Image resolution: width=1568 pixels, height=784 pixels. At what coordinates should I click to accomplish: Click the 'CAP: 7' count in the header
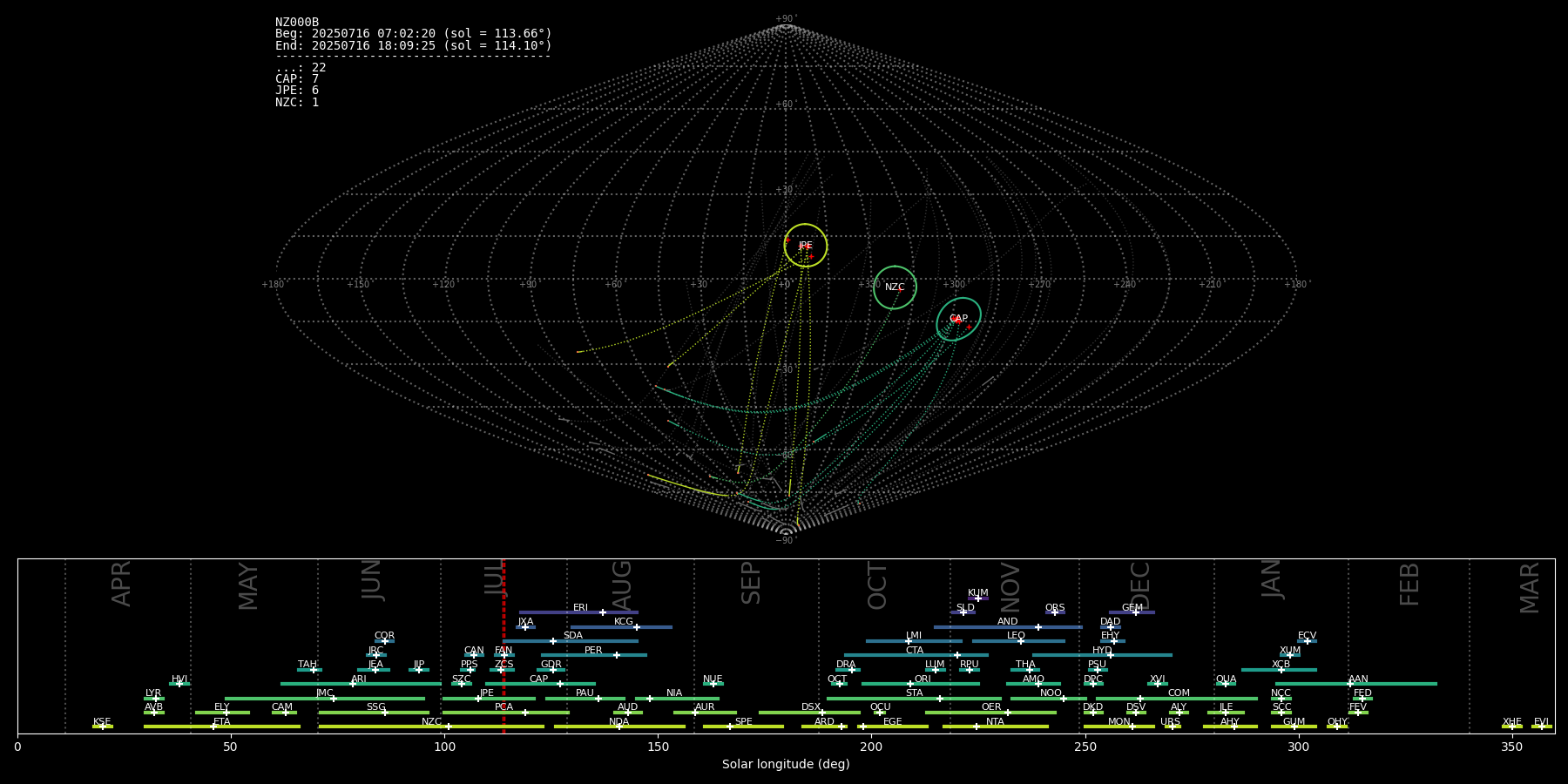point(297,79)
